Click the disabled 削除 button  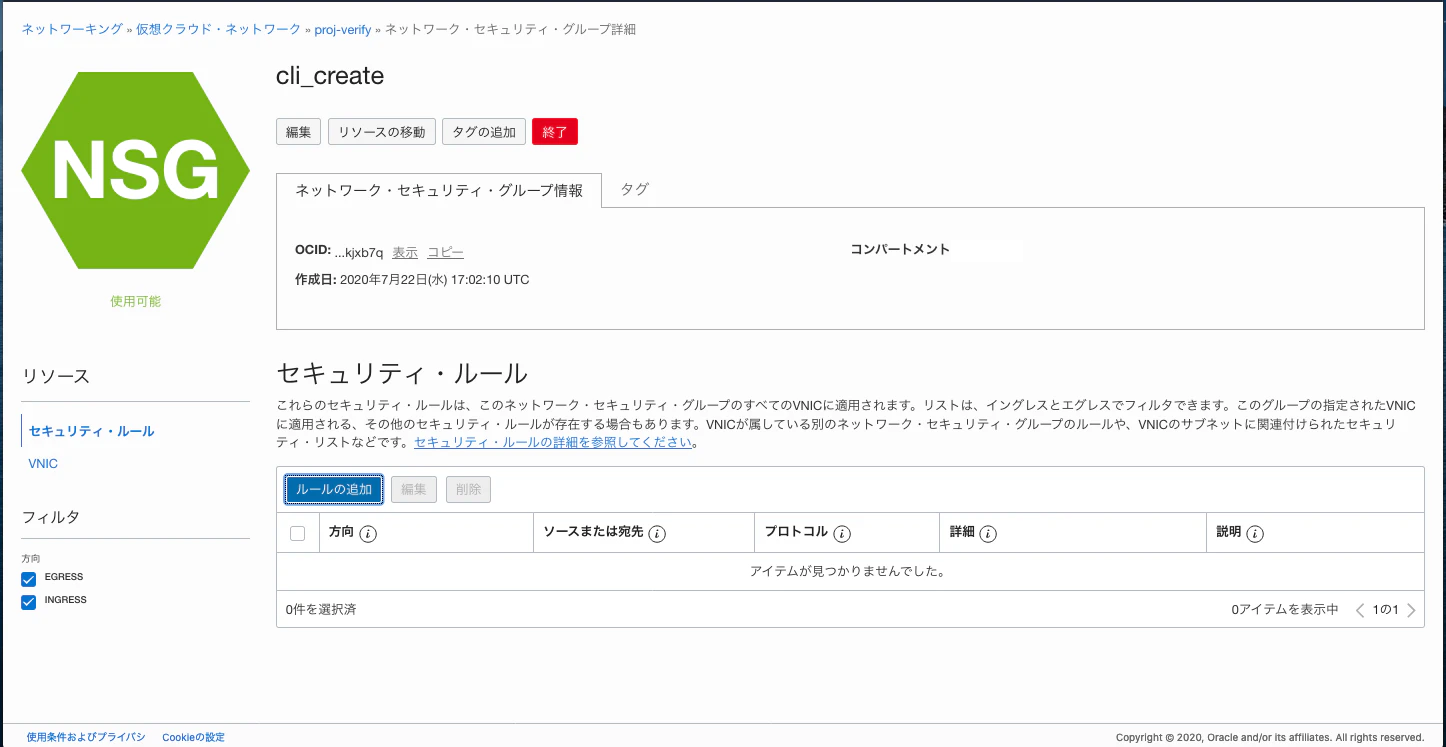468,489
